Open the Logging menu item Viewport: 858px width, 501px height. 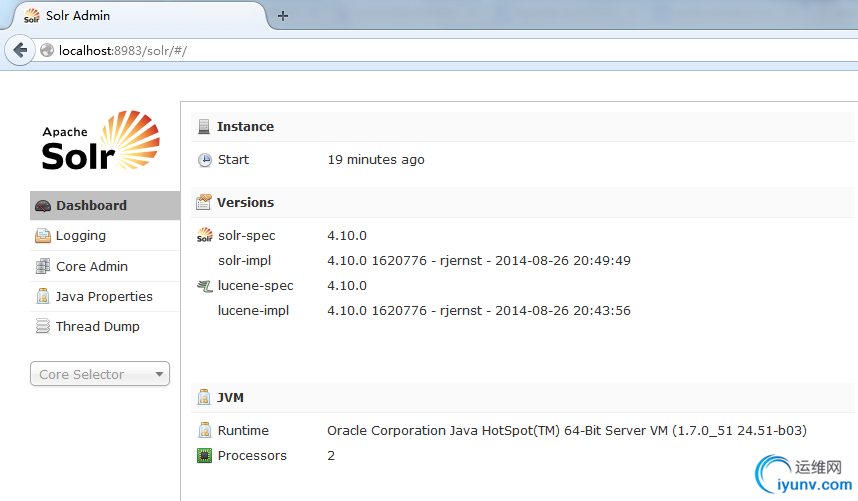[105, 236]
